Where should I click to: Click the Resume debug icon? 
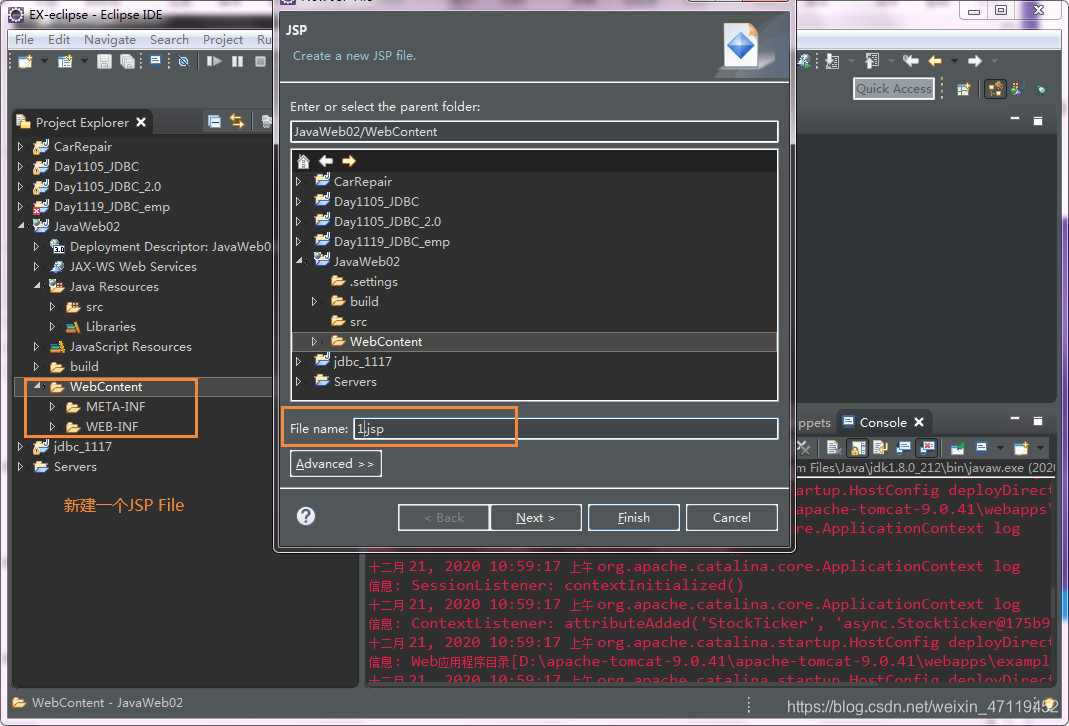point(214,61)
